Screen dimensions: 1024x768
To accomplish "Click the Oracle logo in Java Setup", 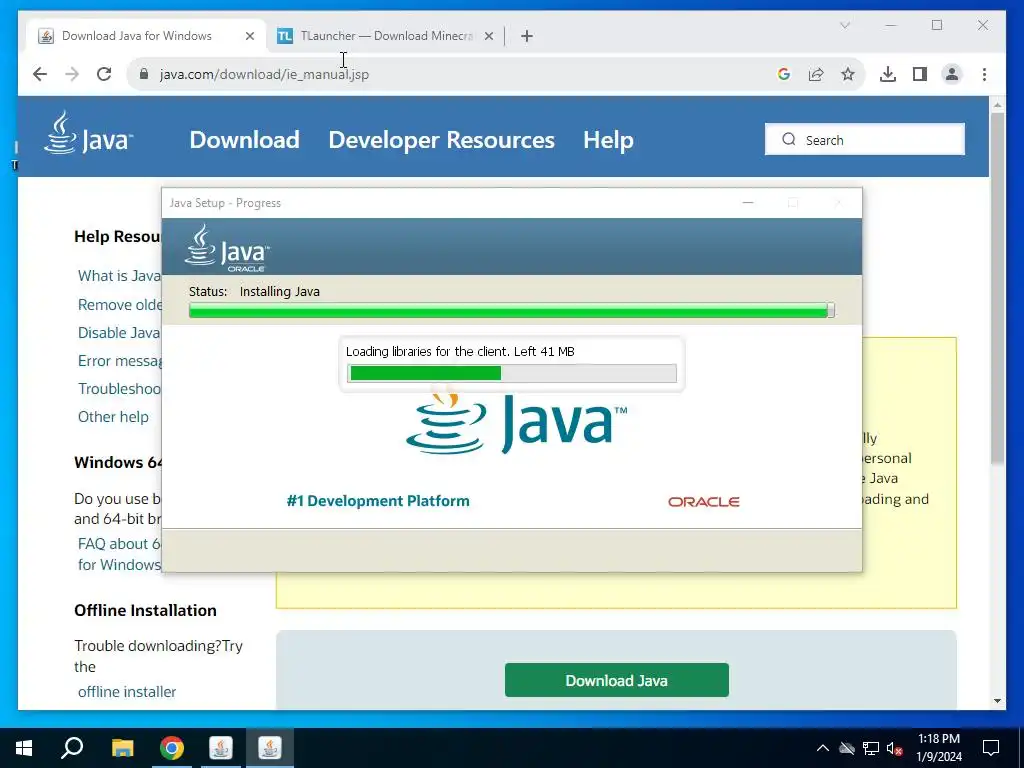I will point(703,502).
